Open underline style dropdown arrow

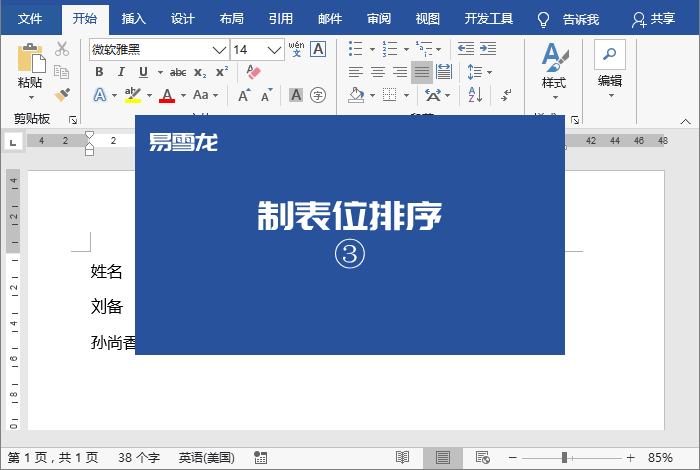click(160, 72)
